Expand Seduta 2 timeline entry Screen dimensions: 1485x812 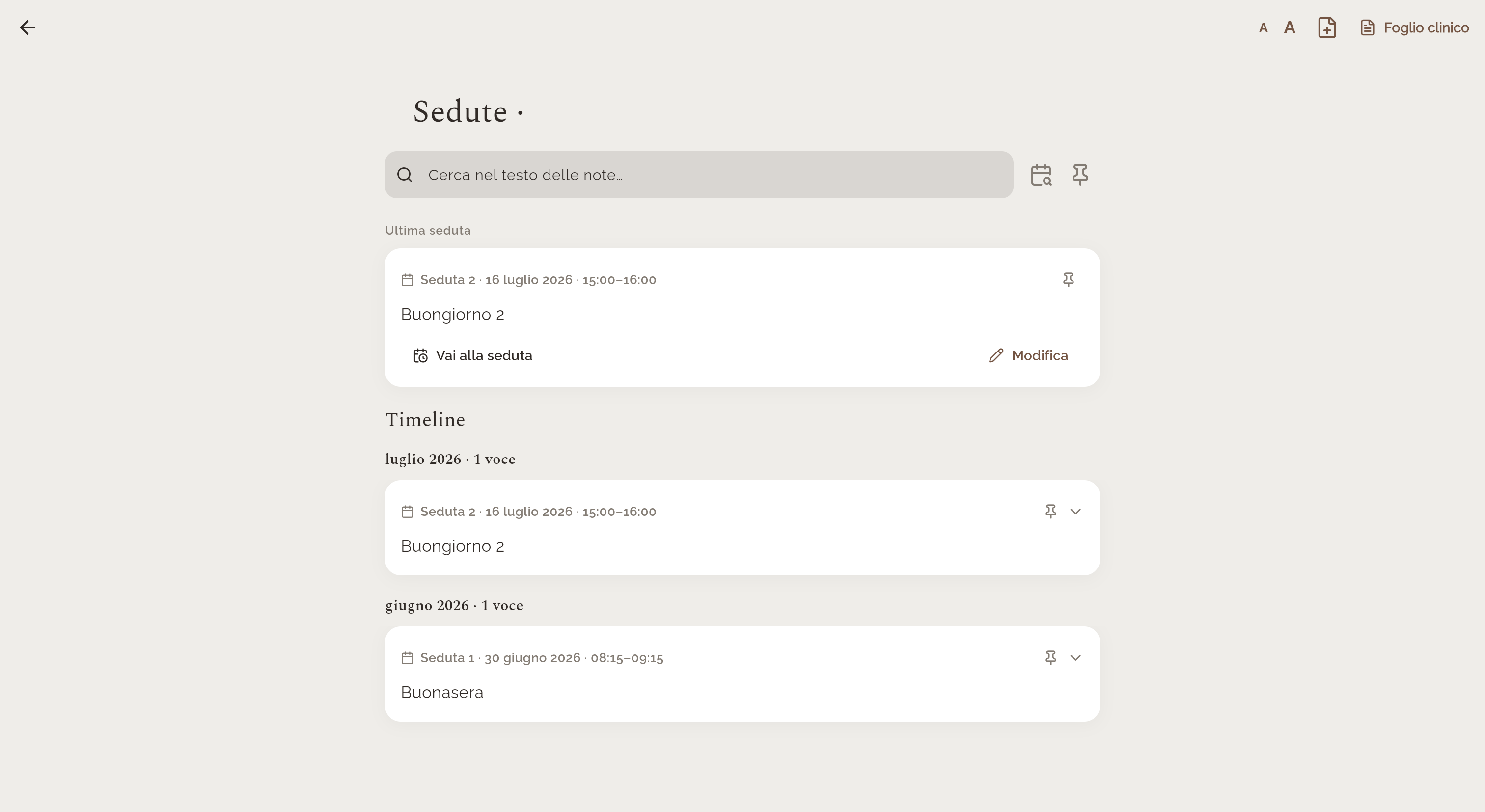click(x=1075, y=511)
